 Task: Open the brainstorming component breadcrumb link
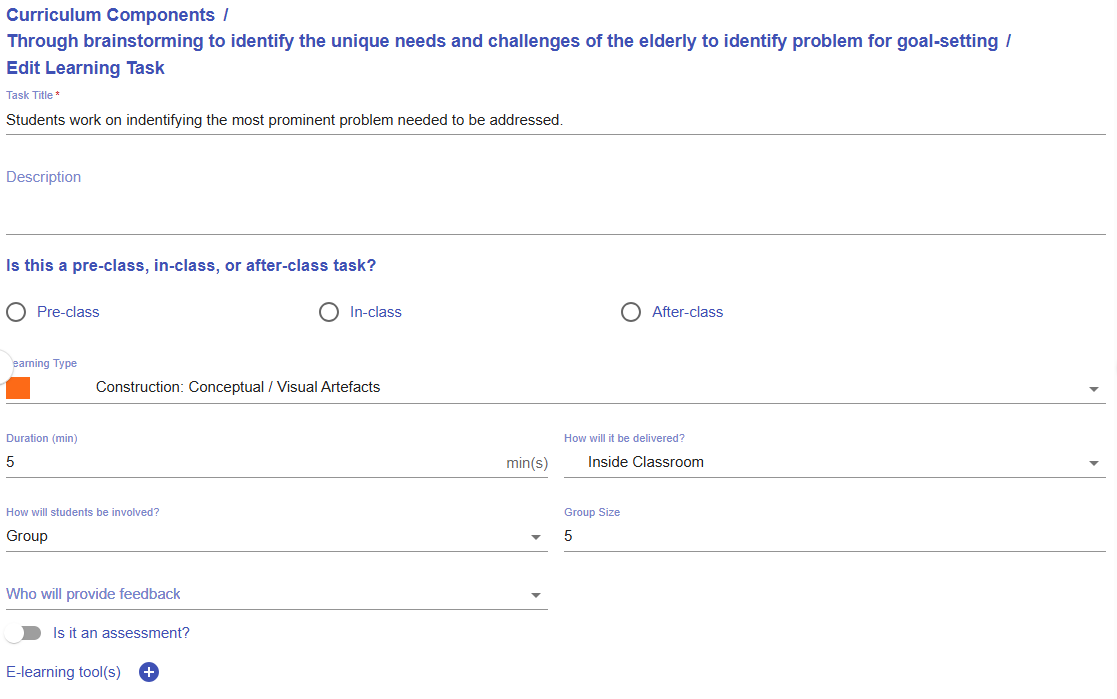[502, 41]
